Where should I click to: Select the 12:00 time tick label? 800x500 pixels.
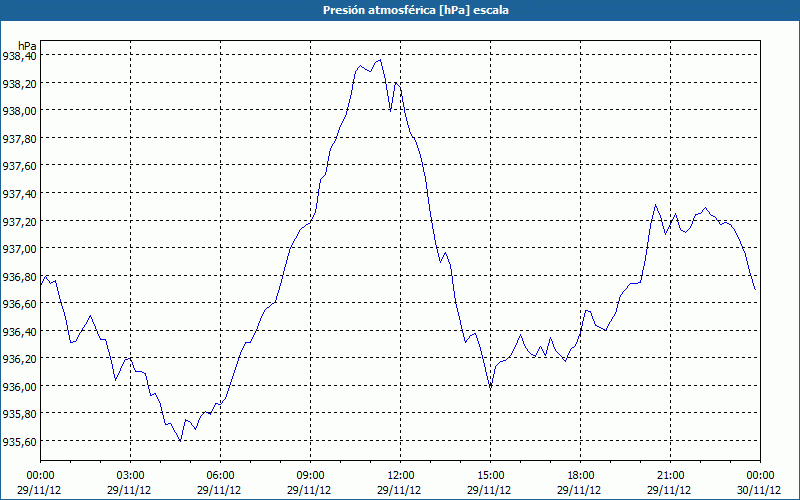pyautogui.click(x=401, y=476)
